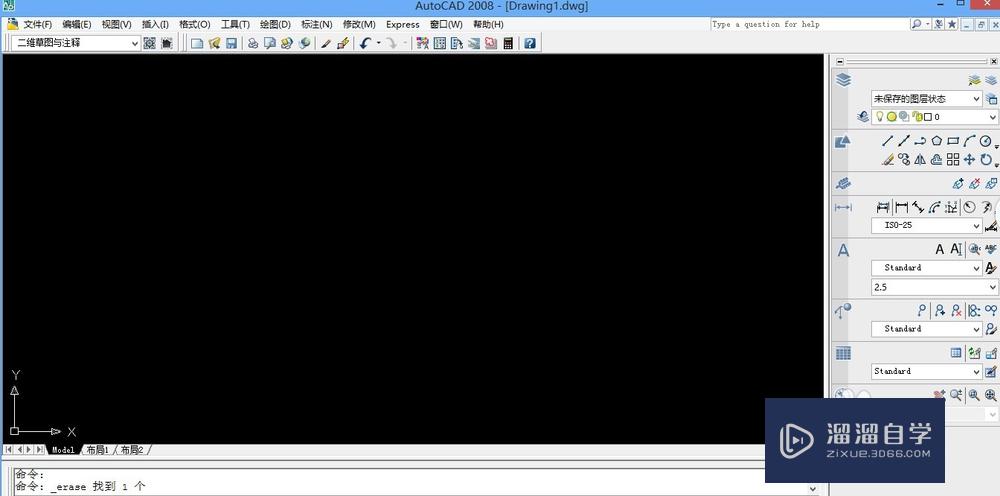Select the Rotate tool
1000x496 pixels.
pos(986,159)
